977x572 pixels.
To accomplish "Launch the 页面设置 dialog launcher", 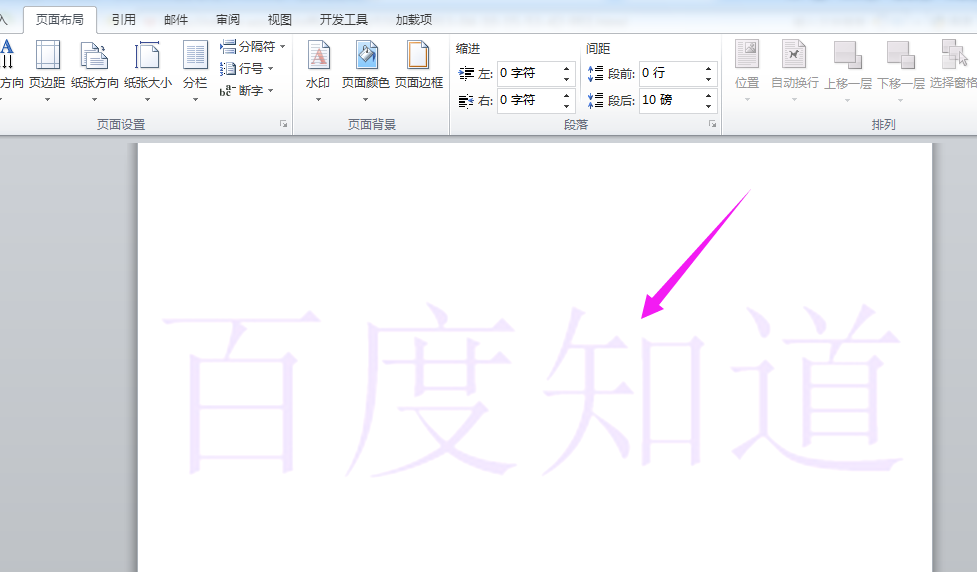I will click(x=284, y=124).
